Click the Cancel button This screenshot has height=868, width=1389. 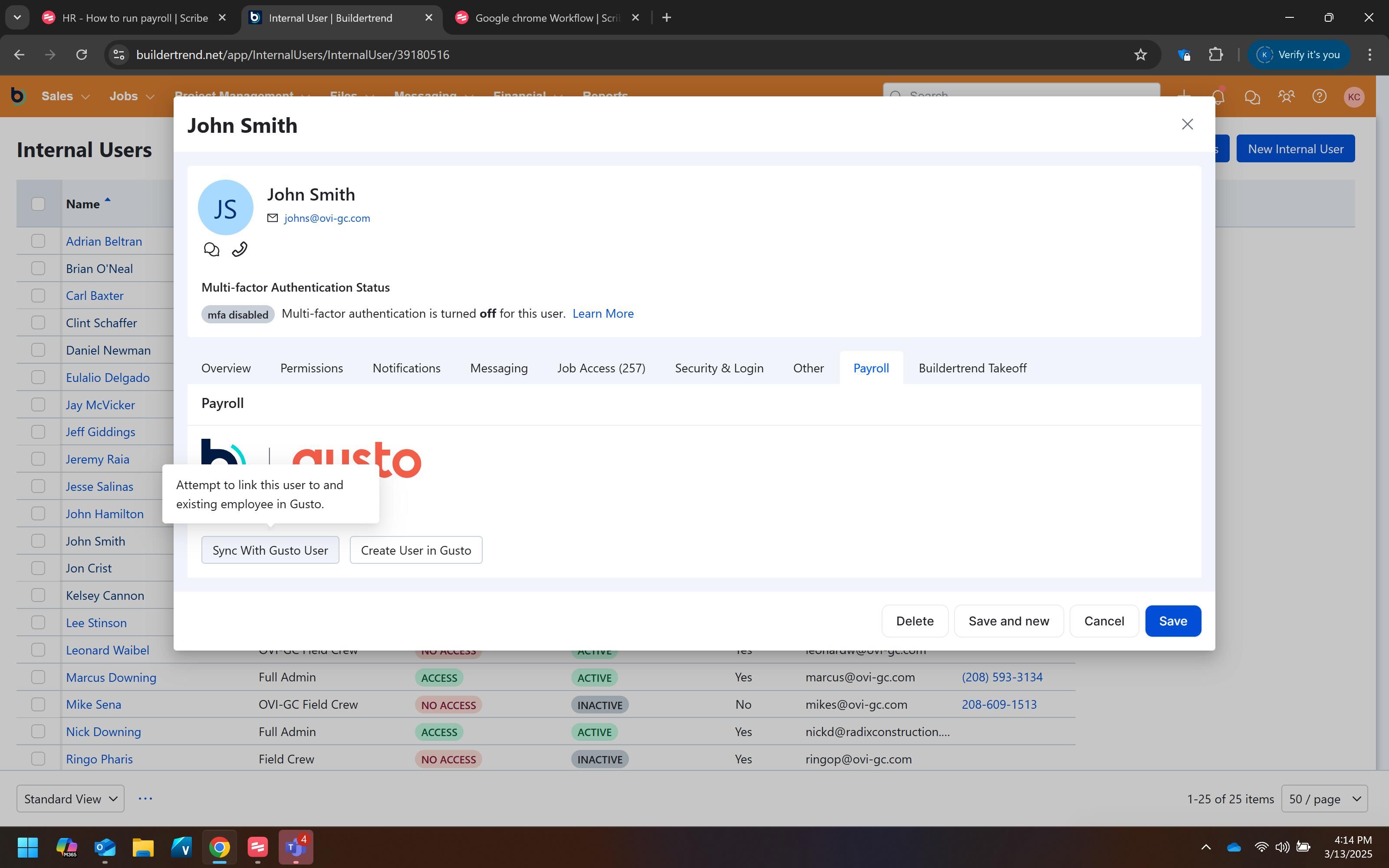point(1104,621)
